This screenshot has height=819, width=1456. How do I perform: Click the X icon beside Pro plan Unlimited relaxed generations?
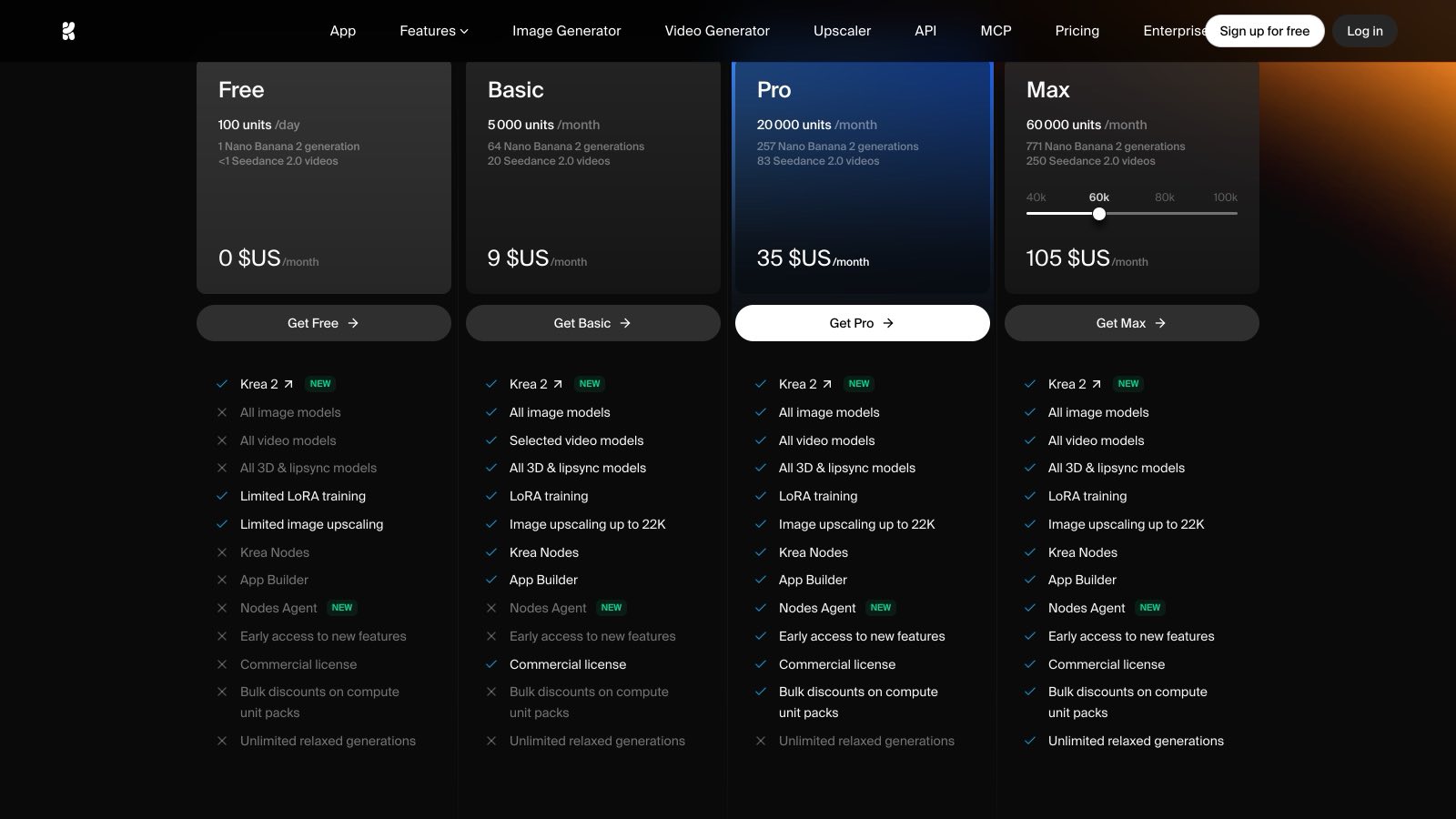point(761,741)
